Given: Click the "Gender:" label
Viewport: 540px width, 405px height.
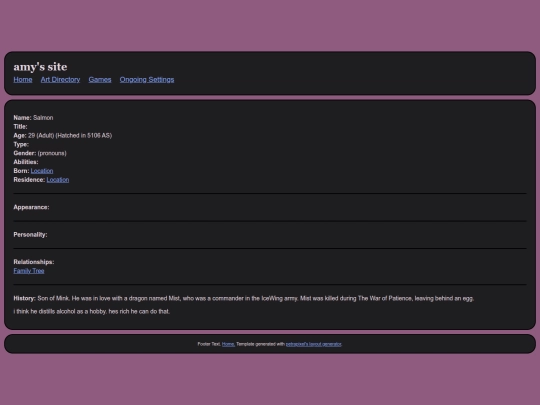Looking at the screenshot, I should click(x=25, y=153).
